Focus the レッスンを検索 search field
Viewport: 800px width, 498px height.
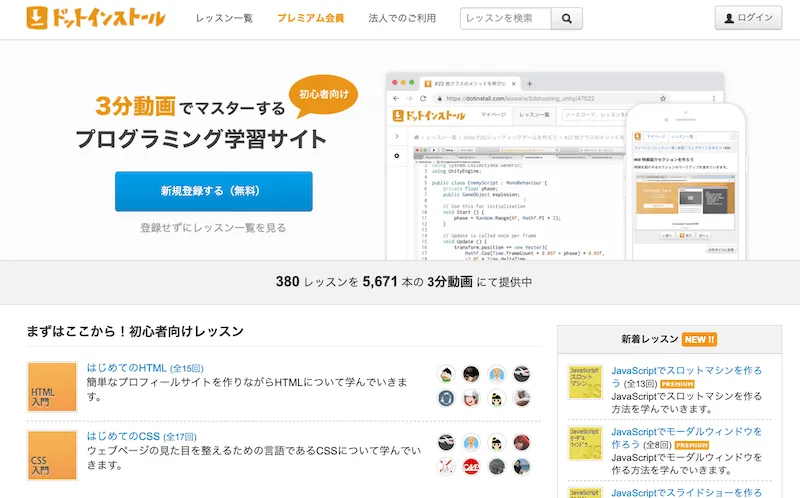coord(506,18)
